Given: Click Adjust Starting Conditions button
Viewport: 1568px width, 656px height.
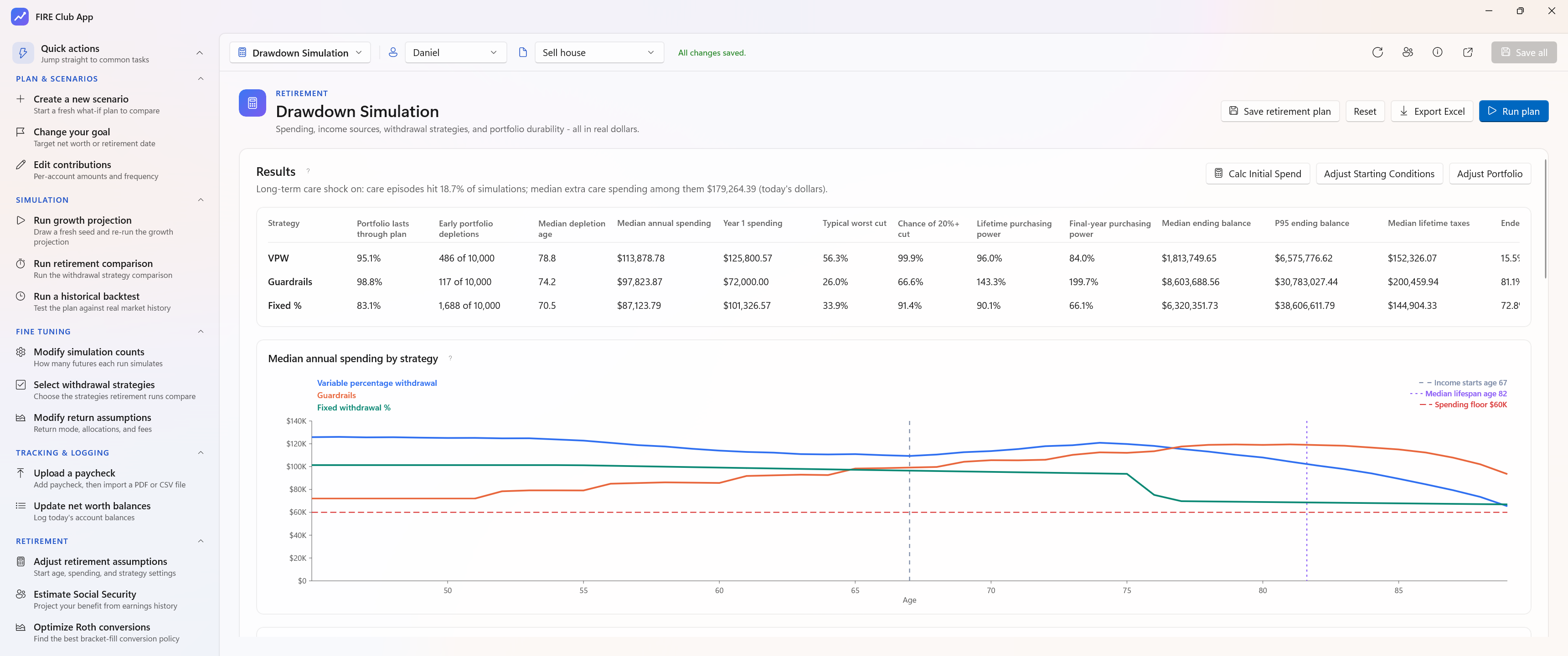Looking at the screenshot, I should [1379, 174].
